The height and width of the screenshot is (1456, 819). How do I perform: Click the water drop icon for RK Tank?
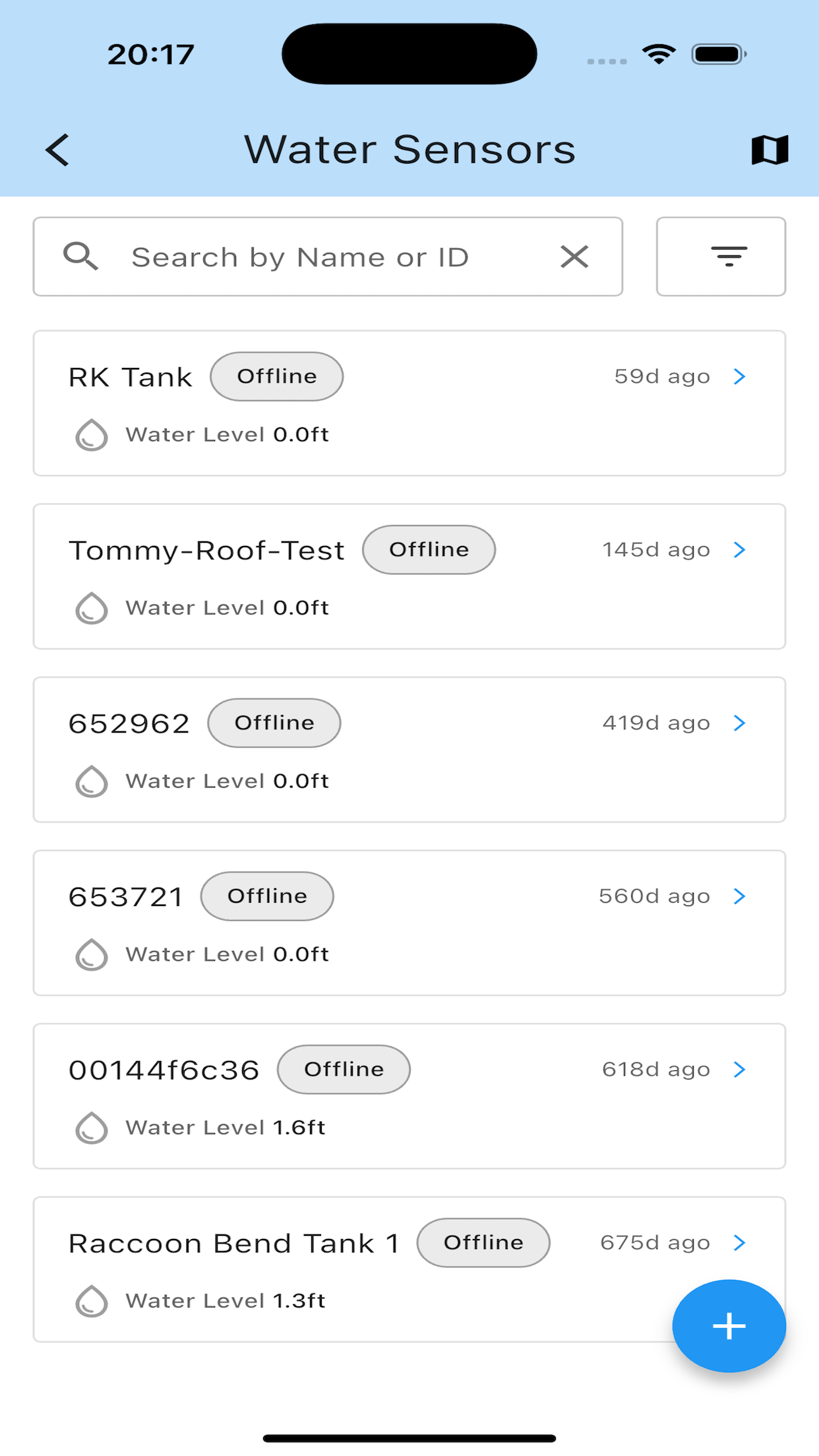coord(92,435)
